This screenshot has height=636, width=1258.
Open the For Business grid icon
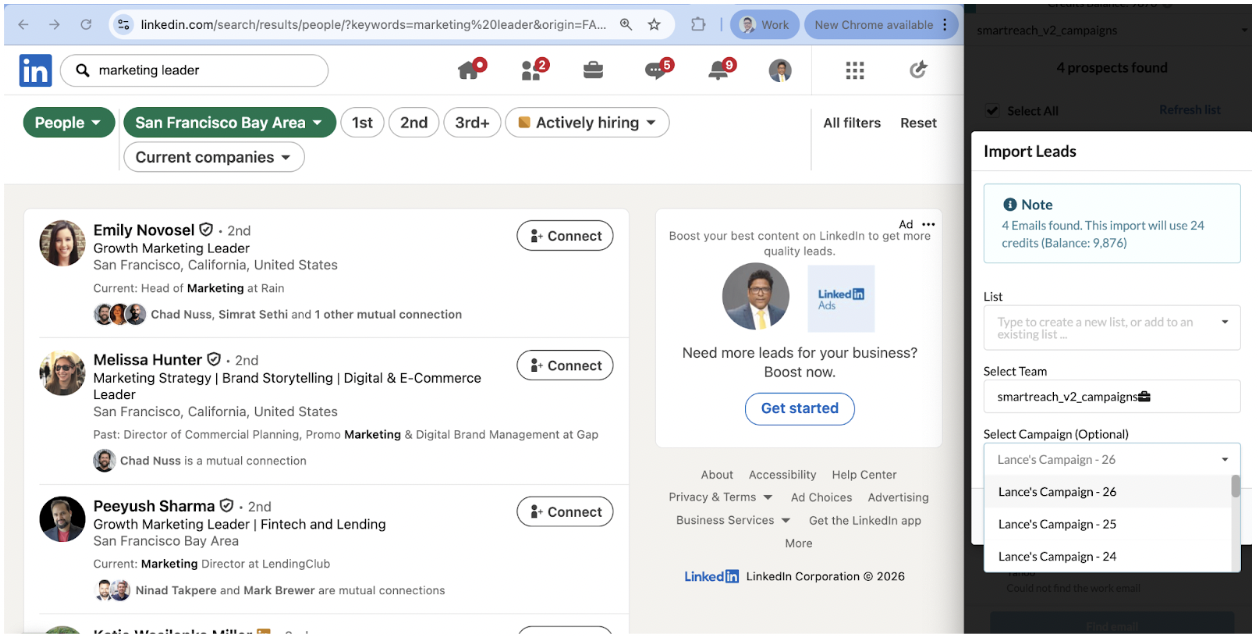[x=855, y=70]
